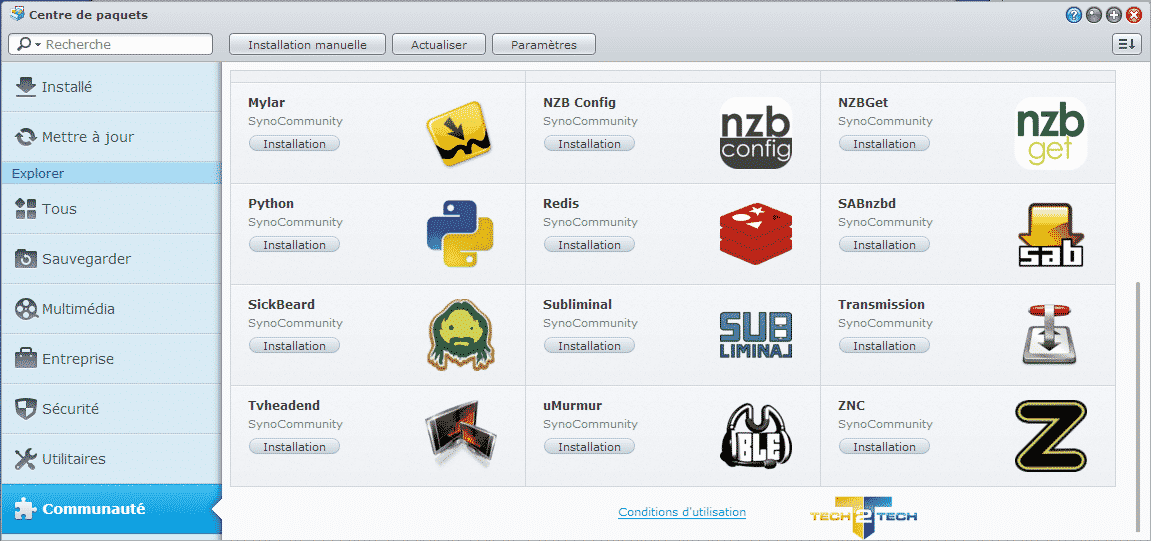Install the SickBeard package
Viewport: 1151px width, 541px height.
point(294,346)
